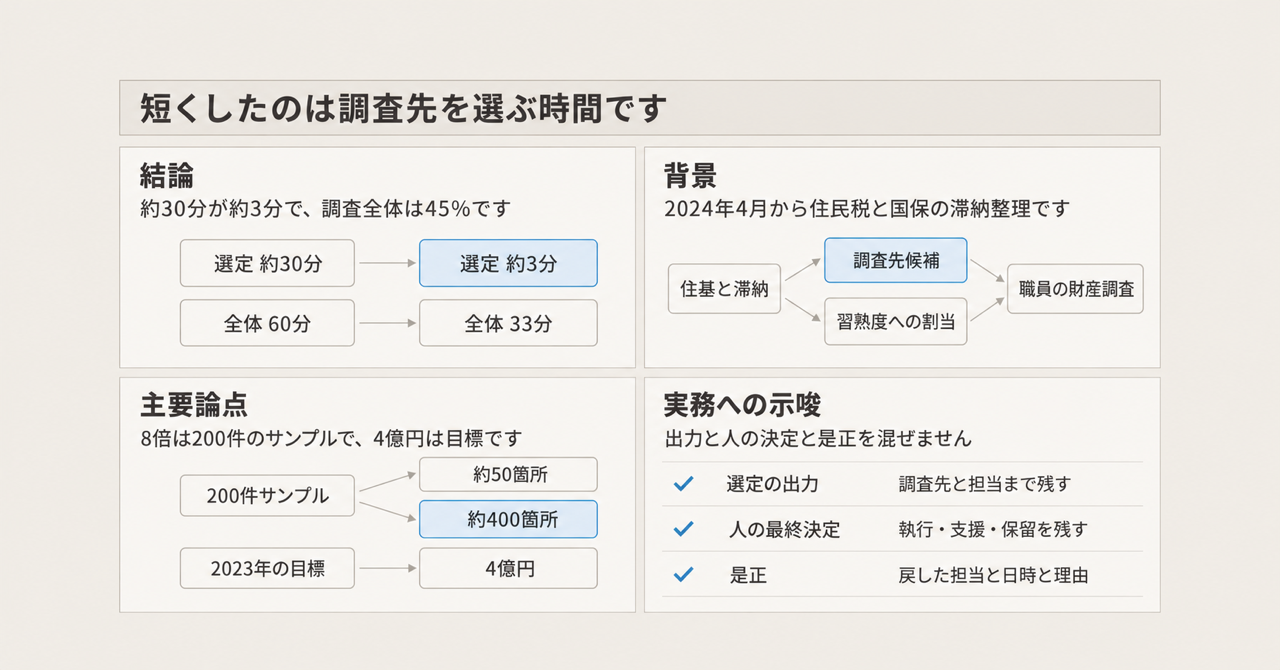Image resolution: width=1280 pixels, height=670 pixels.
Task: Select the 選定 約30分 box
Action: tap(268, 263)
